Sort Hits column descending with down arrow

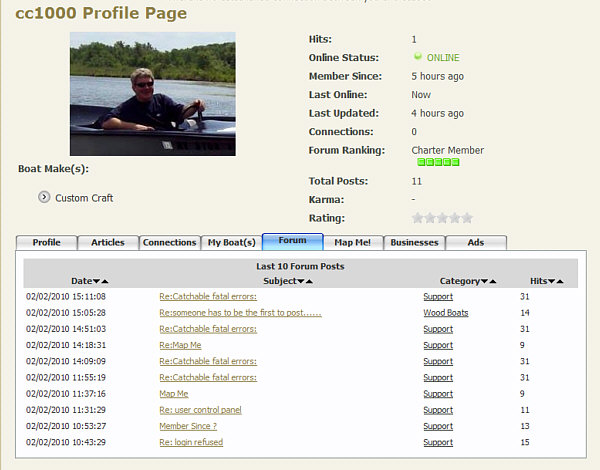click(x=551, y=281)
